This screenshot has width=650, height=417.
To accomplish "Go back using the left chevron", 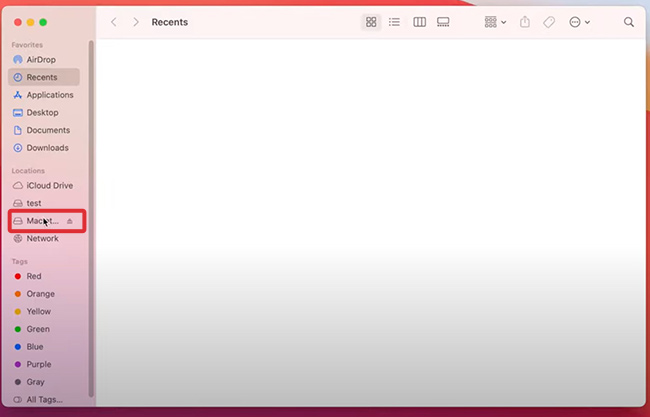I will pyautogui.click(x=114, y=22).
